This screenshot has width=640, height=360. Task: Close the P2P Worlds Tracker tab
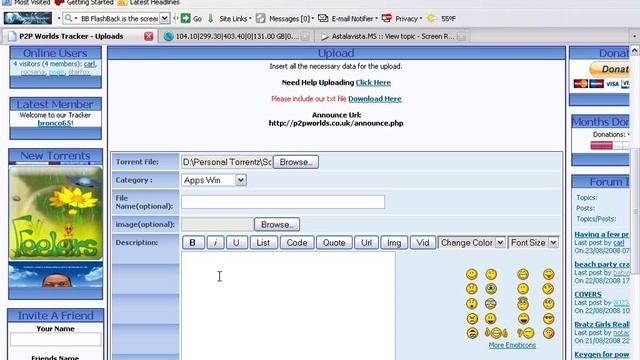149,36
